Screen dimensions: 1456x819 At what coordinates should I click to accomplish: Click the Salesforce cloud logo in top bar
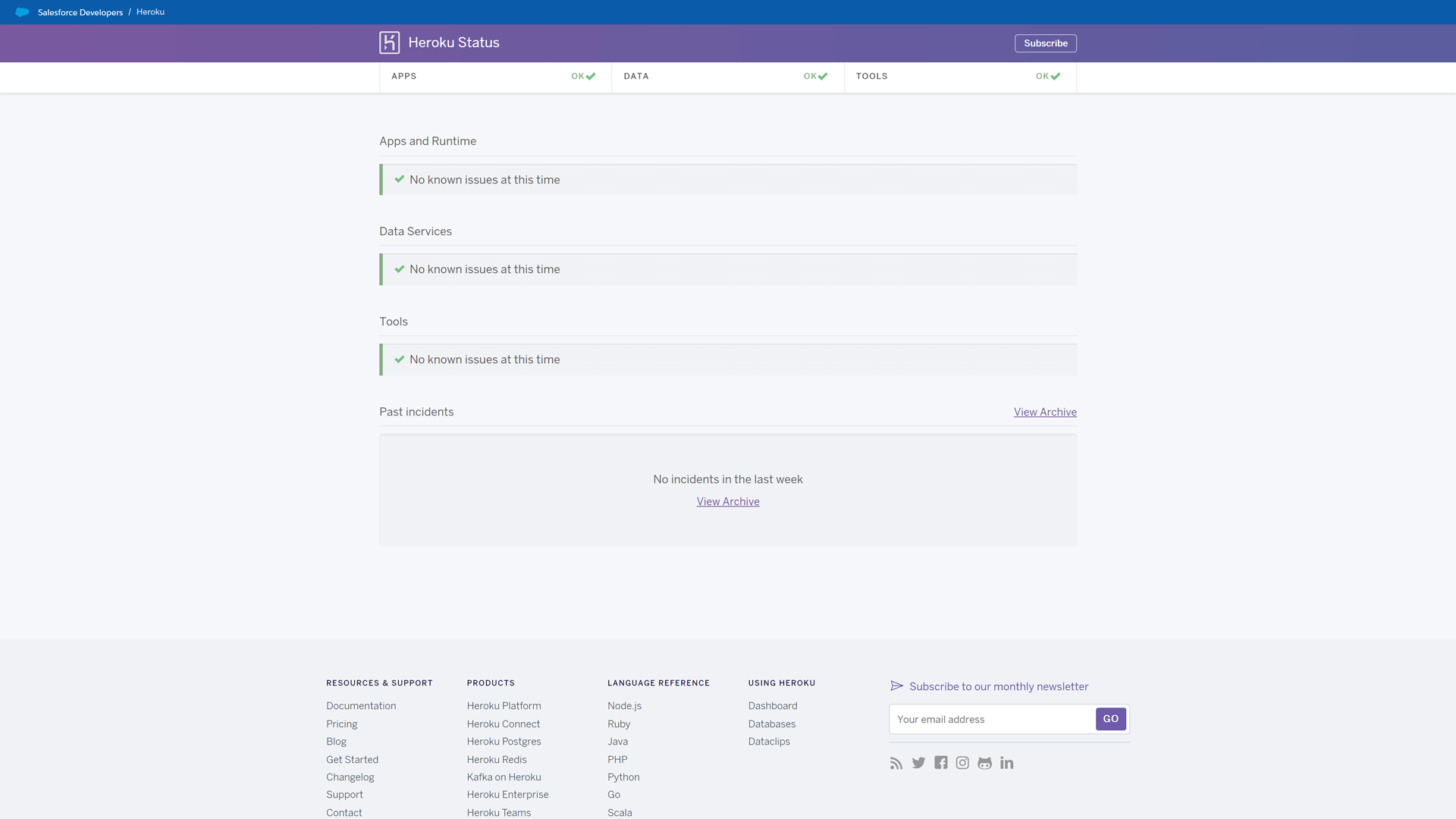[22, 12]
